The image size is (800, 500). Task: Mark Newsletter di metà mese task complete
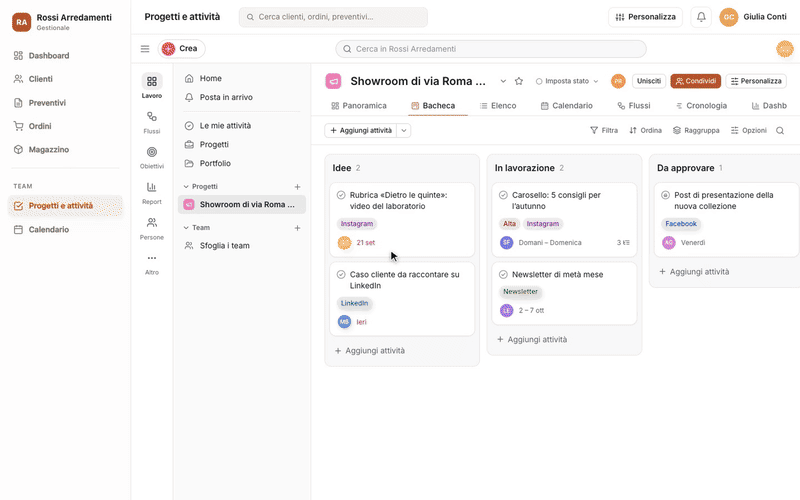tap(503, 274)
